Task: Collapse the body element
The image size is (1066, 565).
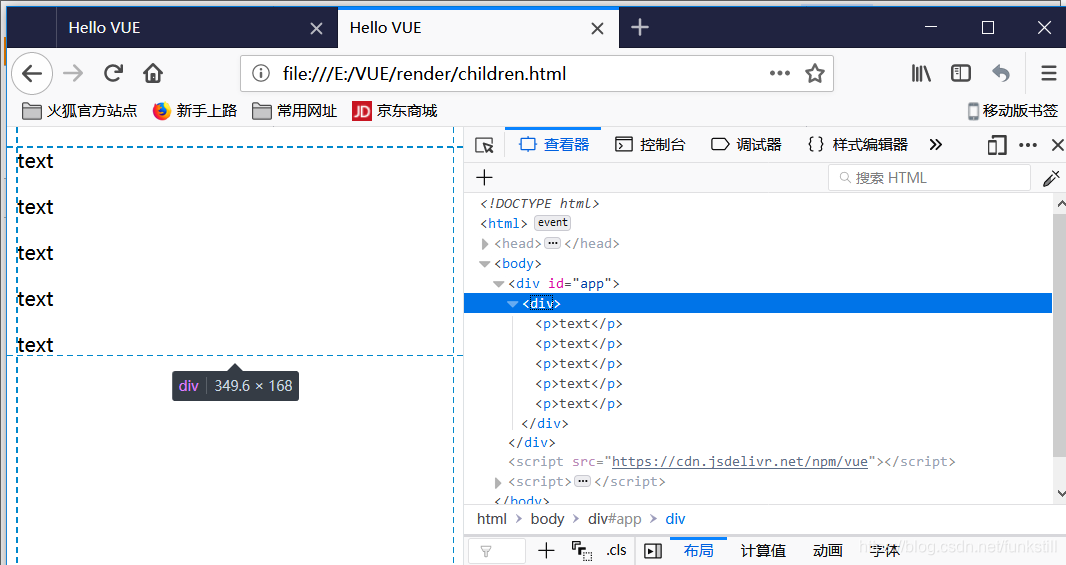Action: [485, 264]
